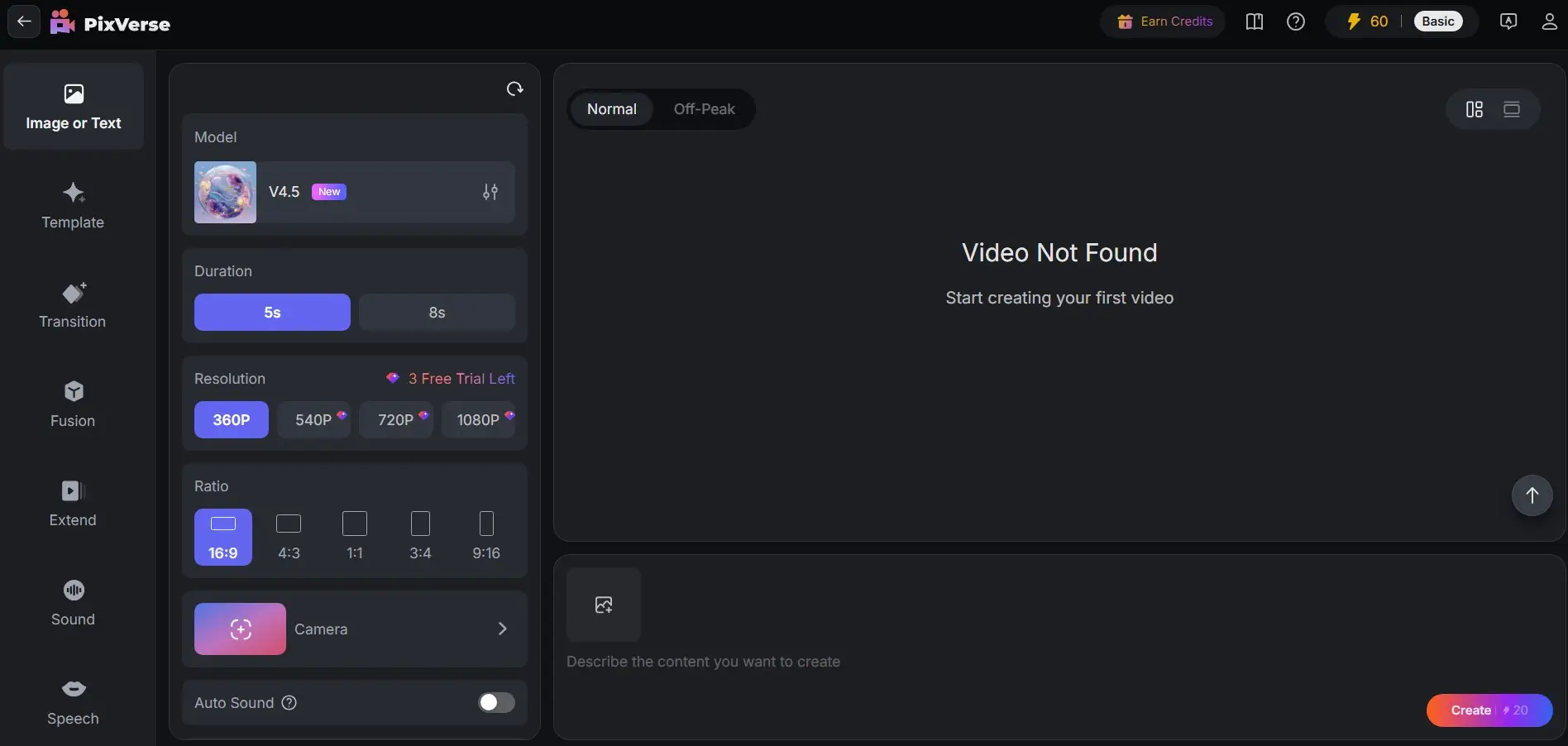Switch to the Off-Peak tab
The image size is (1568, 746).
pyautogui.click(x=704, y=109)
